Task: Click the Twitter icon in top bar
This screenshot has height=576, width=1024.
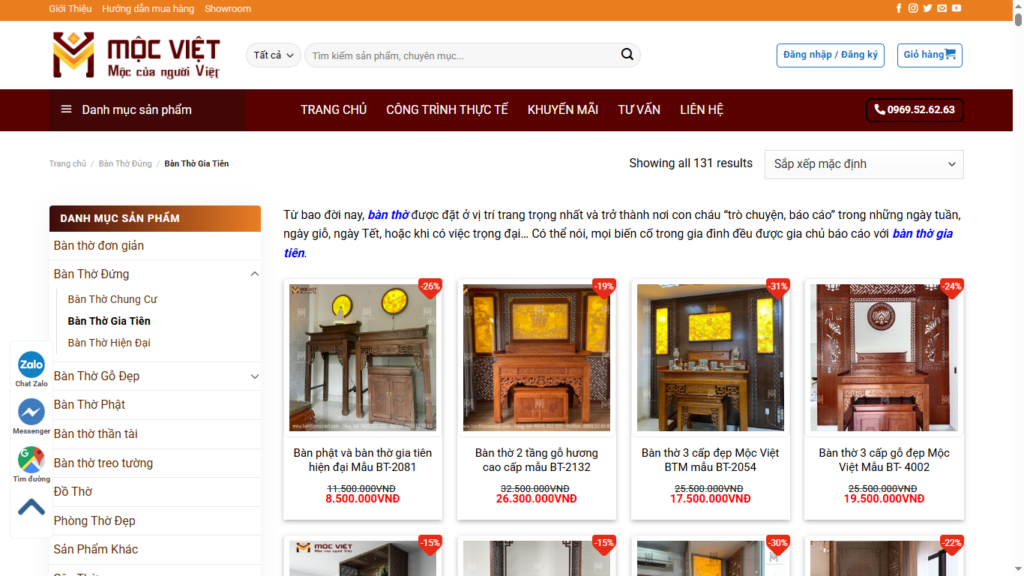Action: [x=928, y=9]
